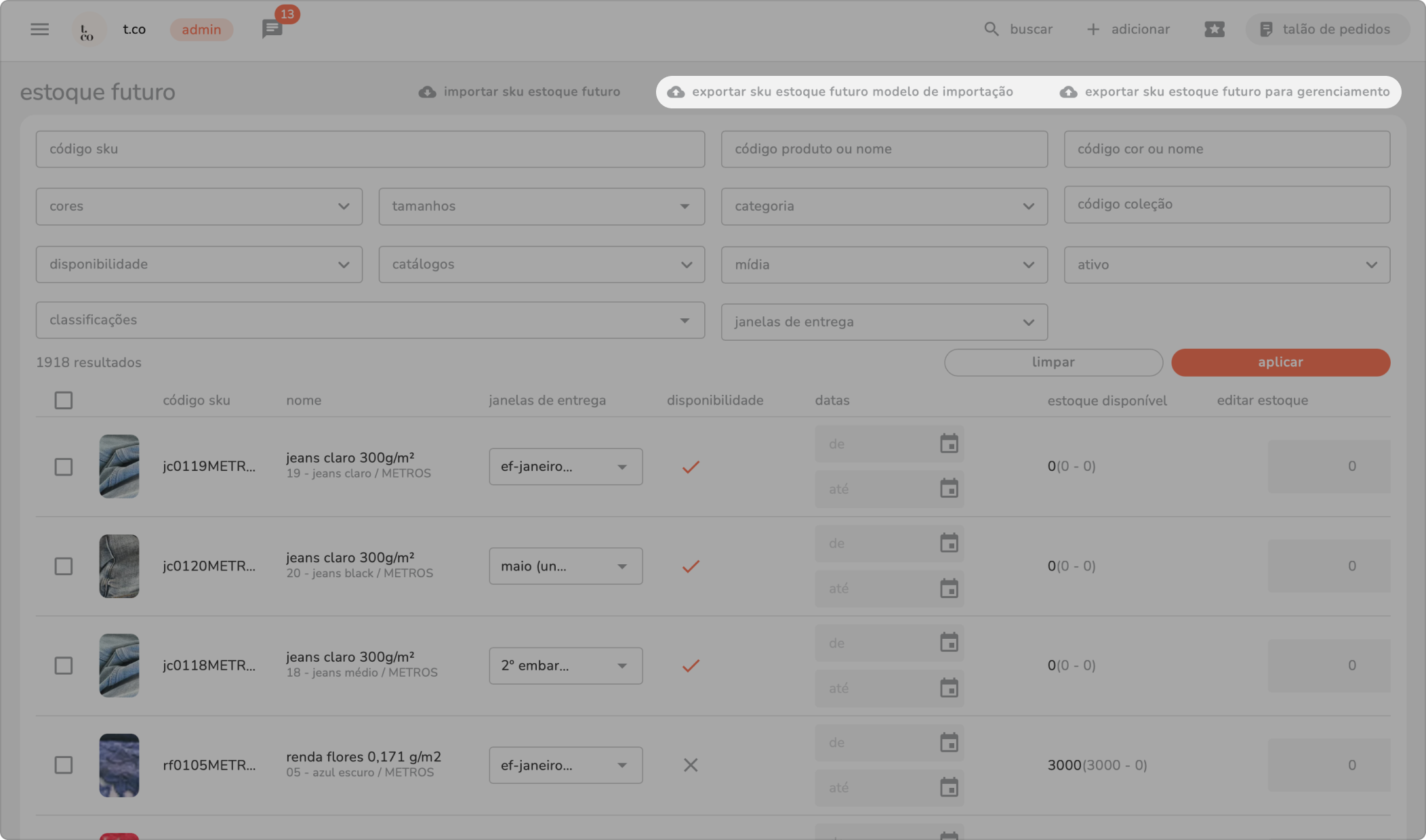The image size is (1426, 840).
Task: Click importar sku estoque futuro
Action: click(x=519, y=91)
